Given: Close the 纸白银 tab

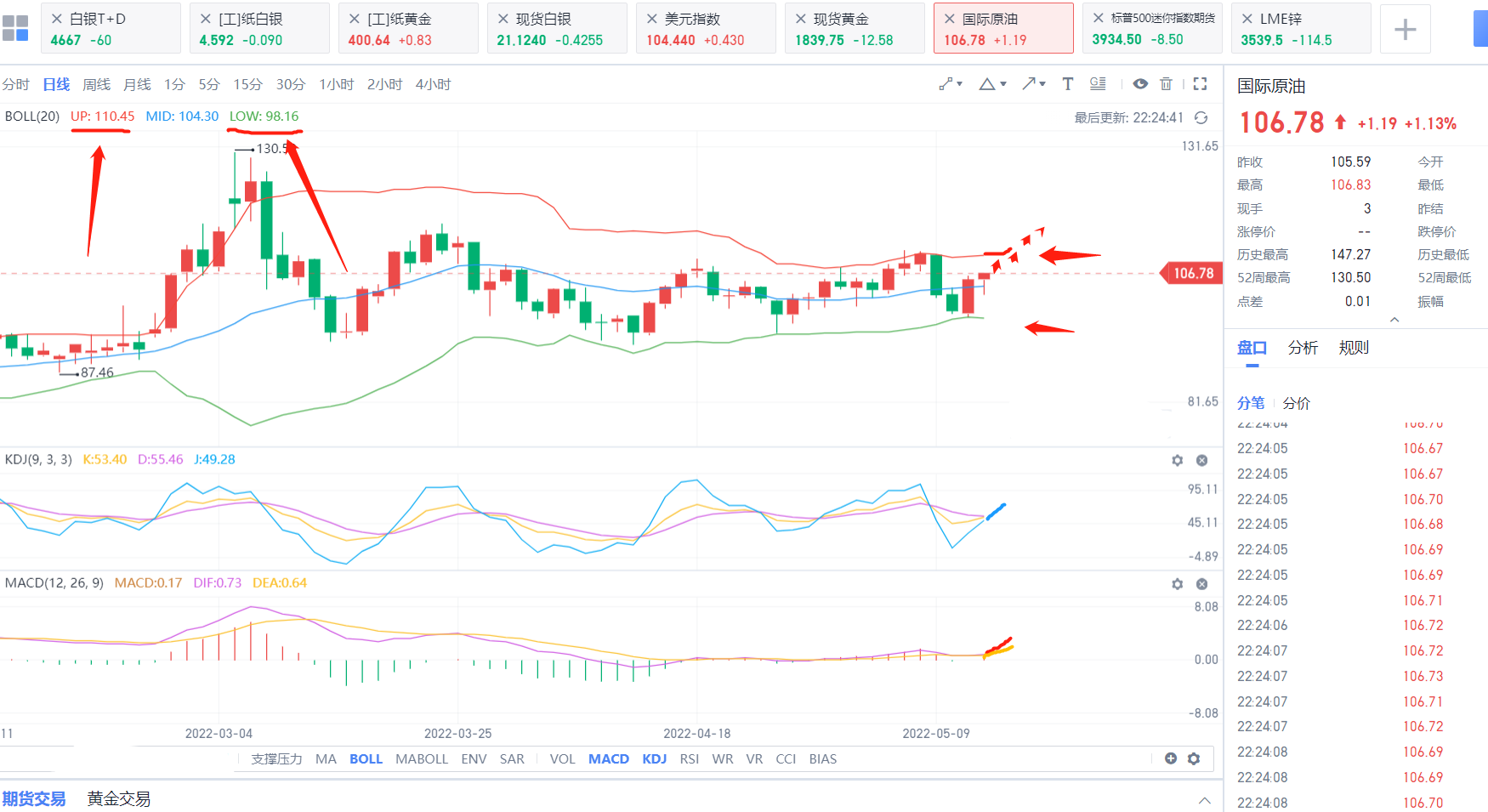Looking at the screenshot, I should pos(205,18).
